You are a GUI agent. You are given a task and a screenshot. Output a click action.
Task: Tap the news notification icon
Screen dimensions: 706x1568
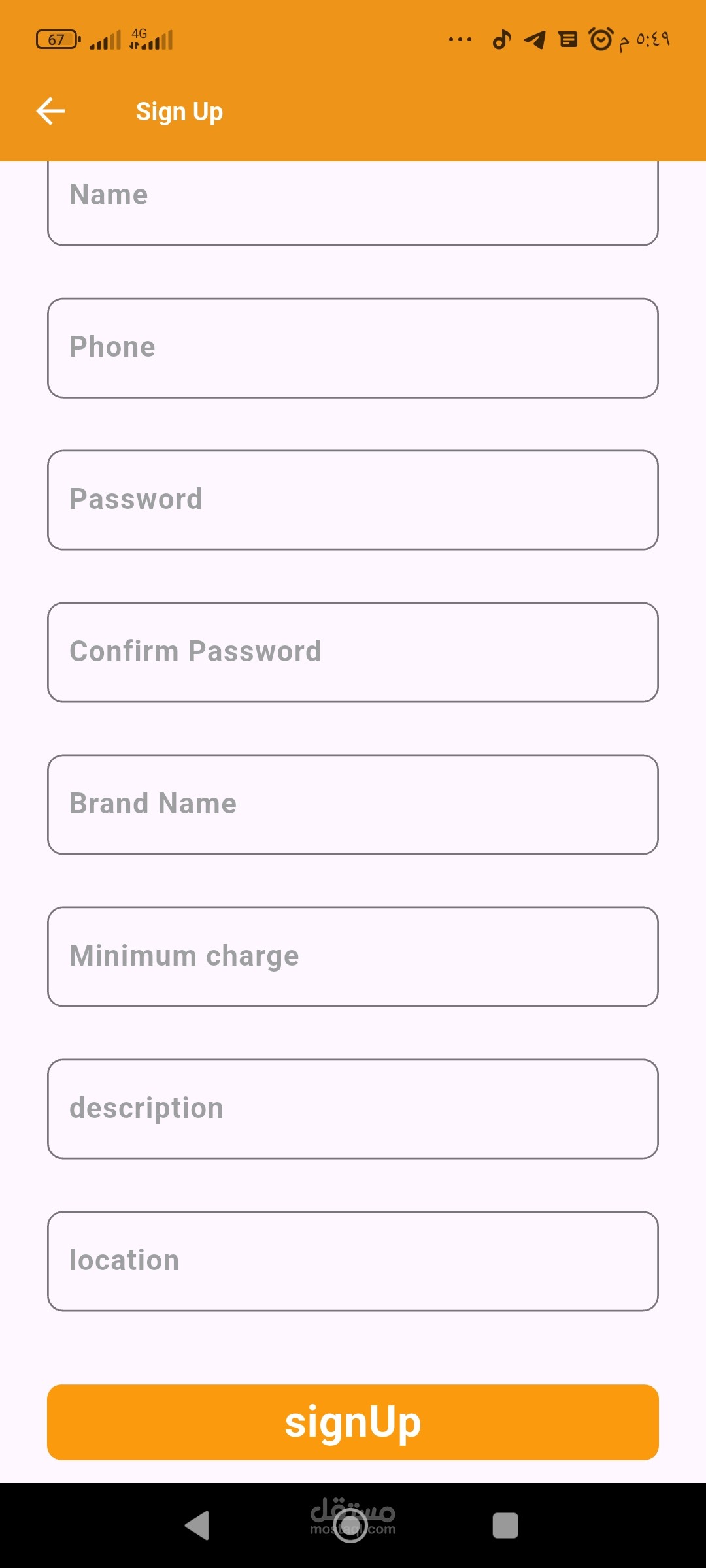(568, 40)
